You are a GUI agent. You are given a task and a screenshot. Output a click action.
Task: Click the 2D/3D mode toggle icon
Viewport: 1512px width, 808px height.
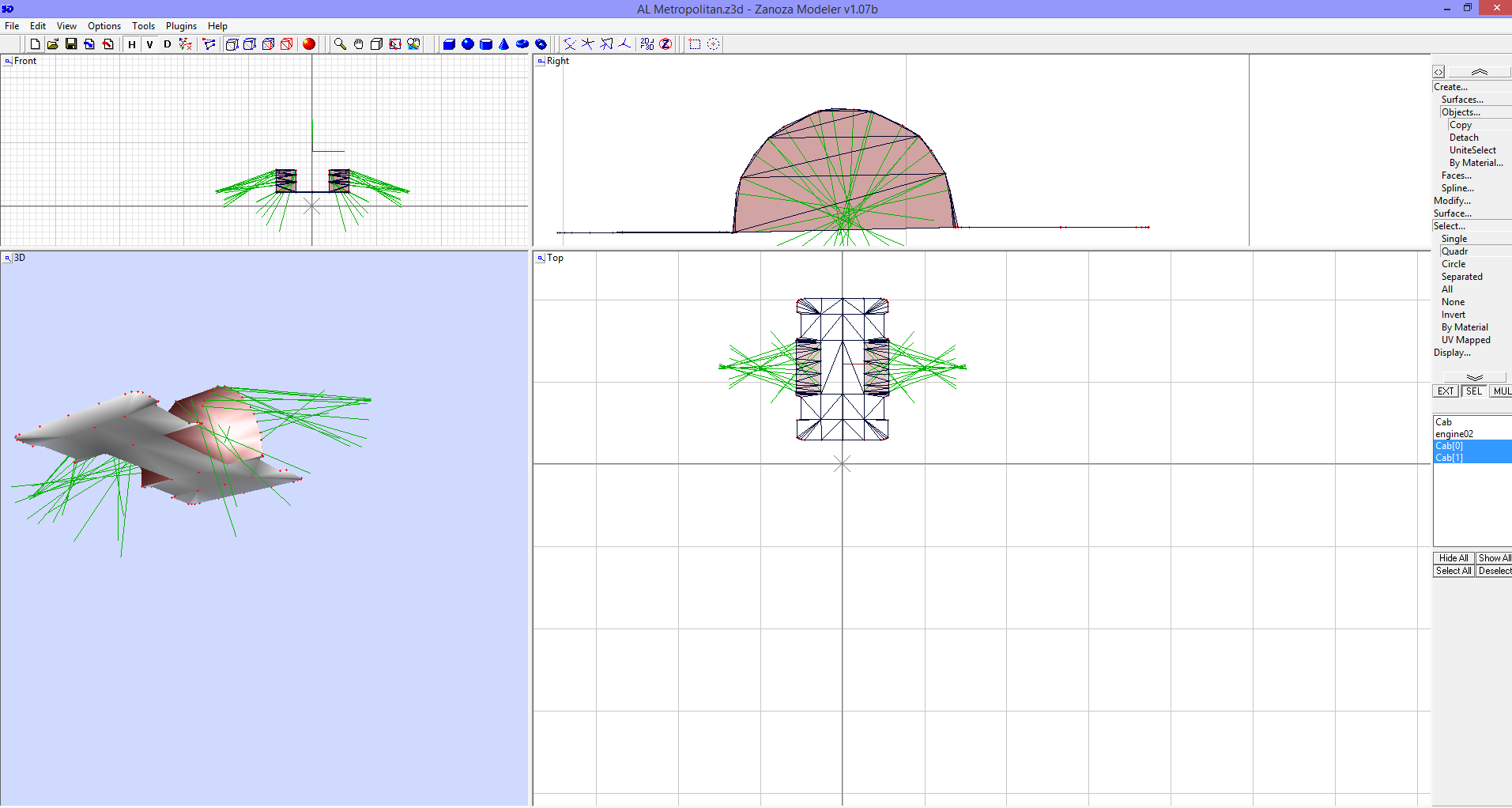[x=646, y=44]
